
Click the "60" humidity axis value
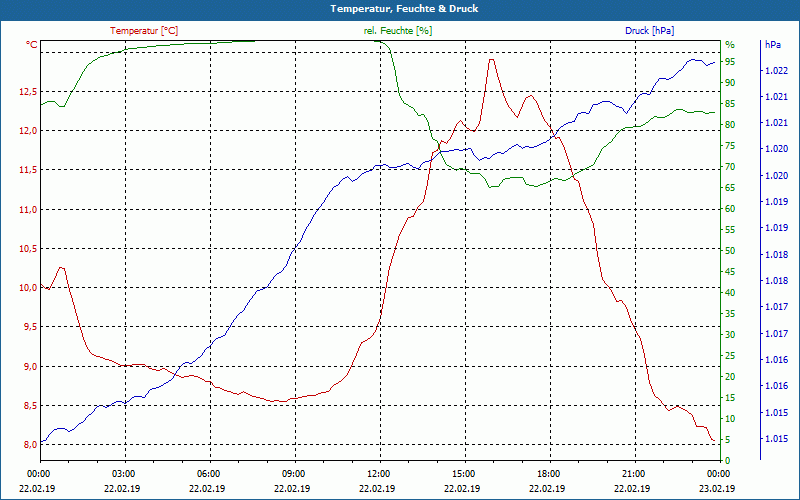(730, 209)
